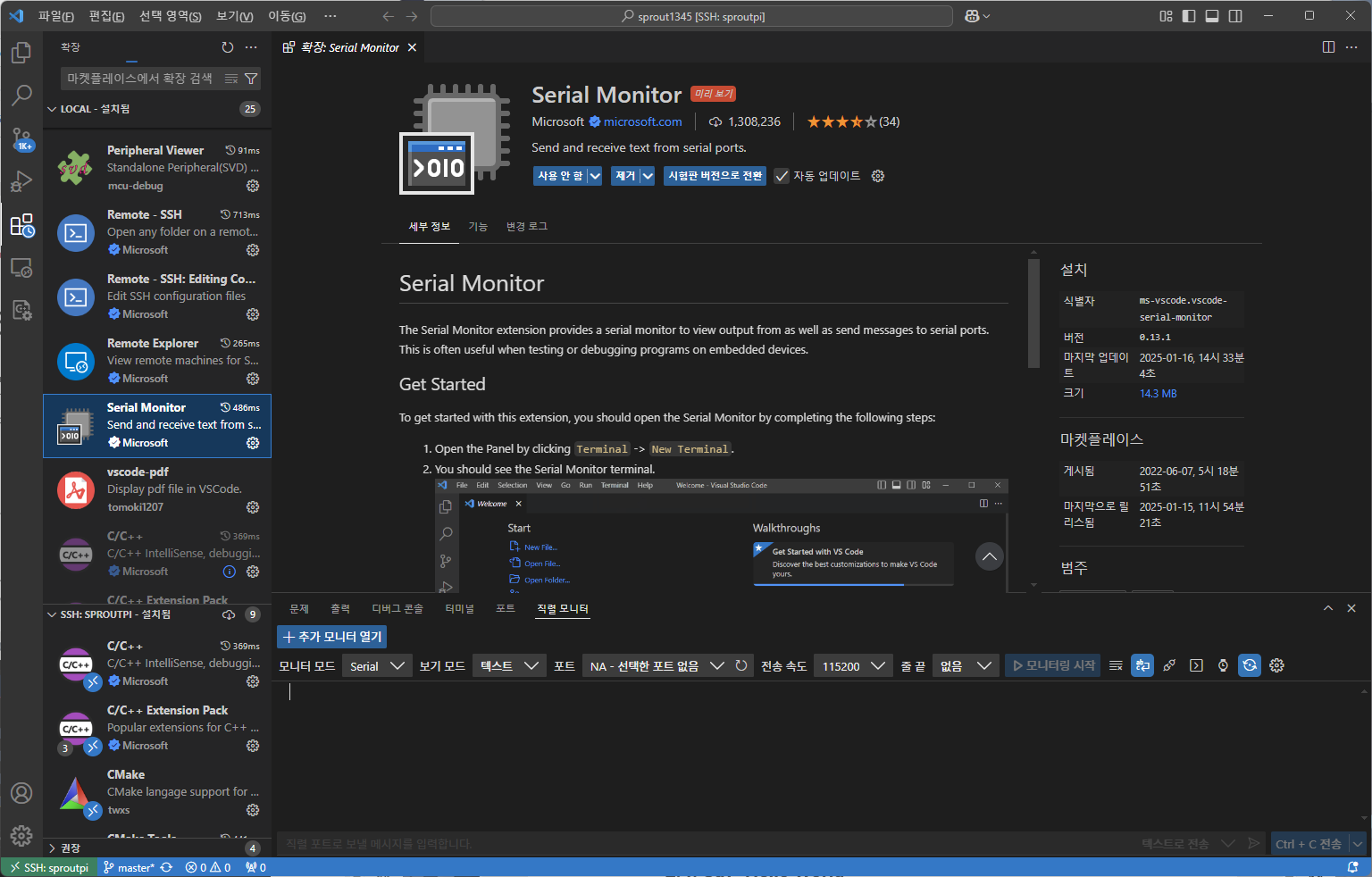Open the 보기 menu

click(234, 16)
